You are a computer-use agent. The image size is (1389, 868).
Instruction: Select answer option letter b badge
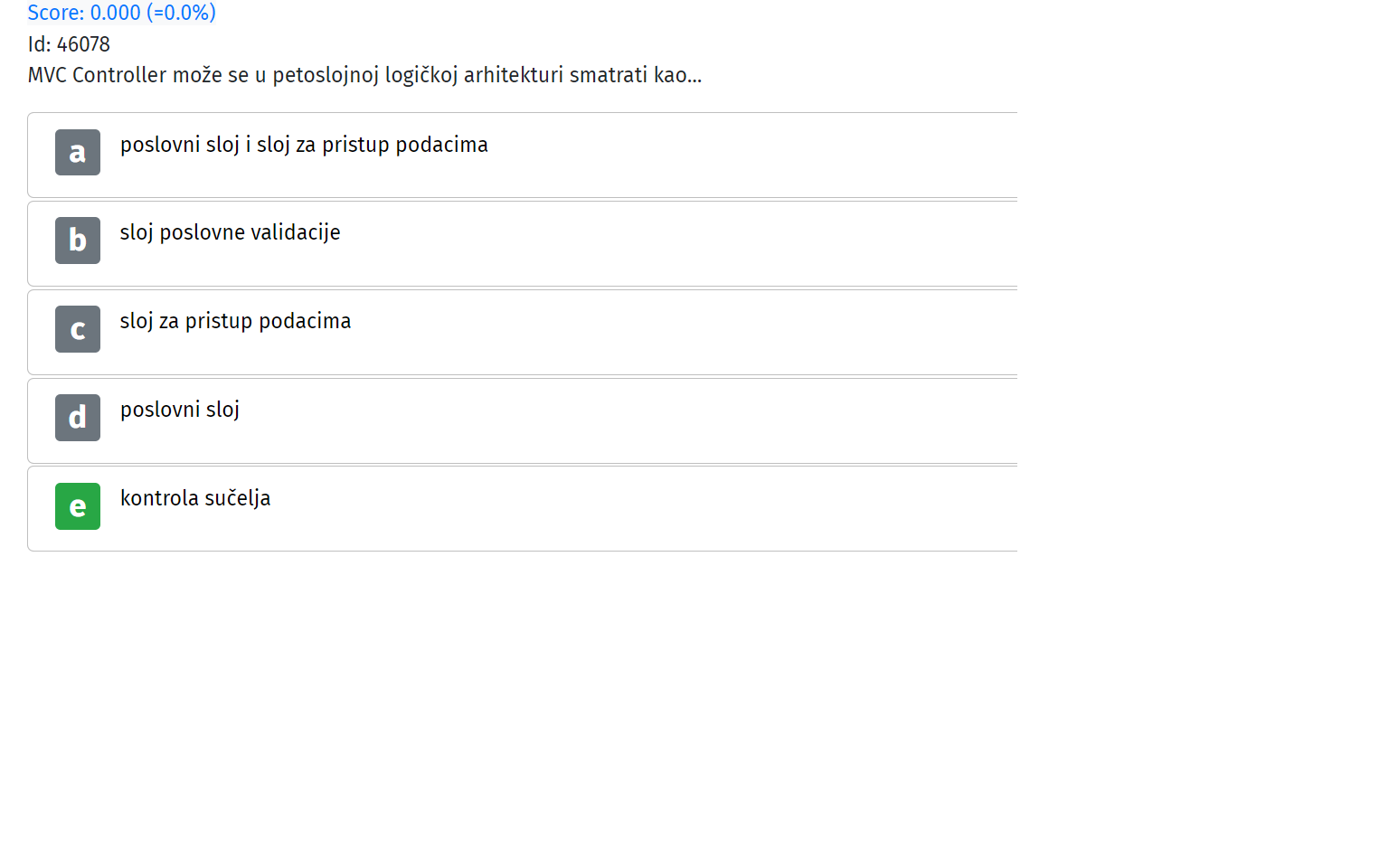(x=78, y=241)
